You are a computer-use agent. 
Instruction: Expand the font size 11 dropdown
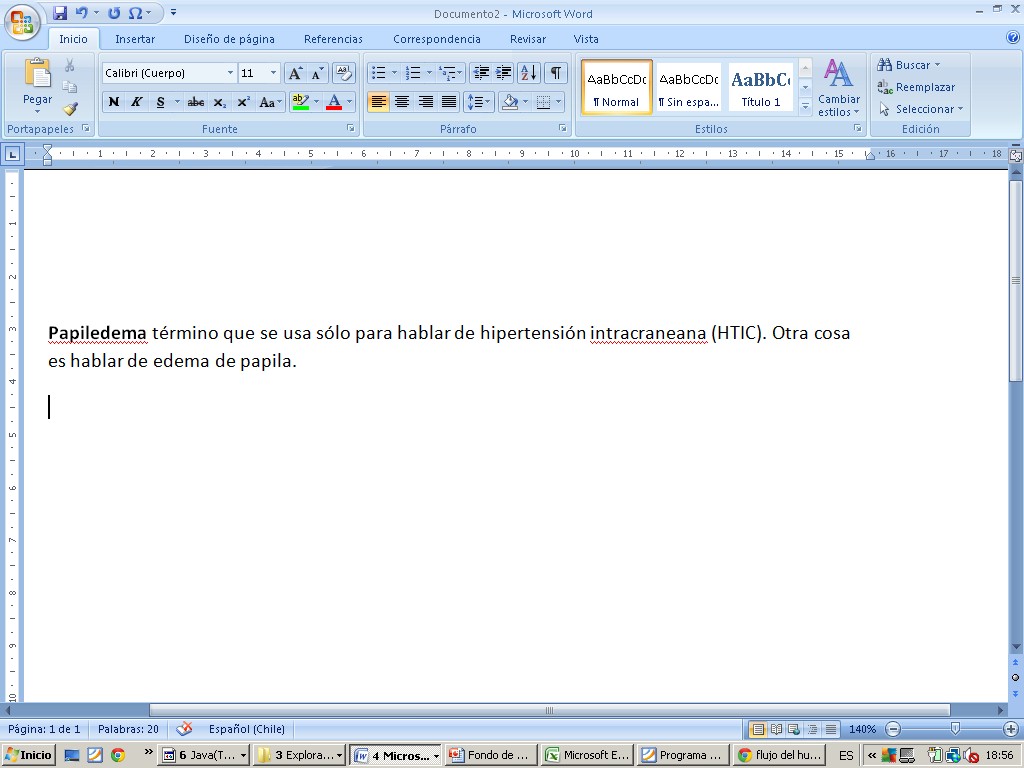[274, 73]
